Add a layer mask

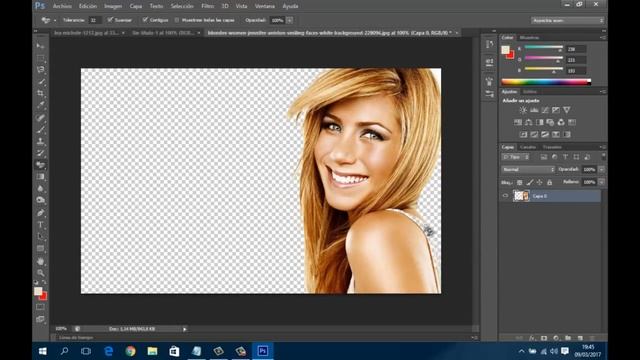tap(544, 338)
